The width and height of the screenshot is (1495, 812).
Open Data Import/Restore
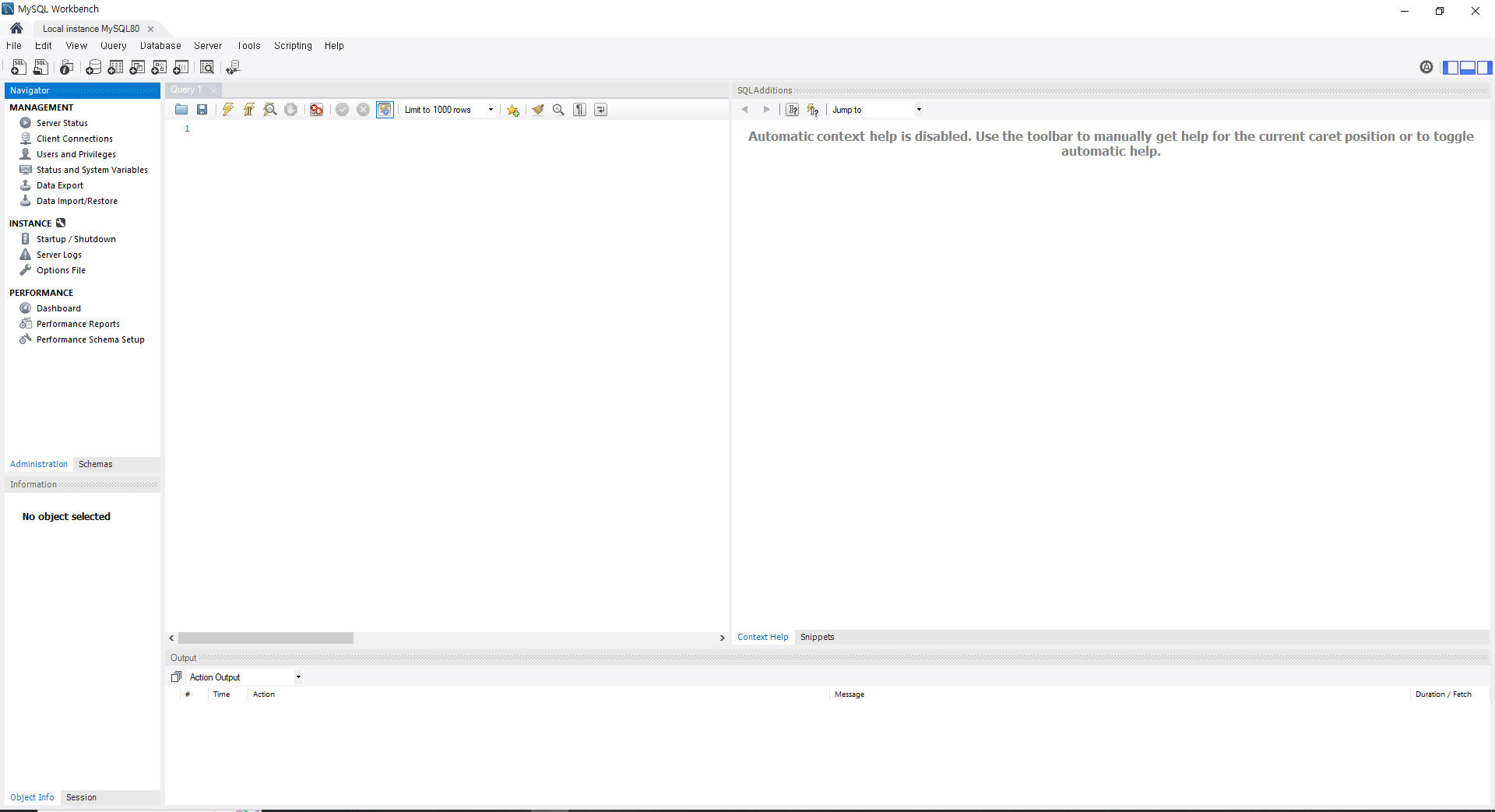tap(77, 201)
